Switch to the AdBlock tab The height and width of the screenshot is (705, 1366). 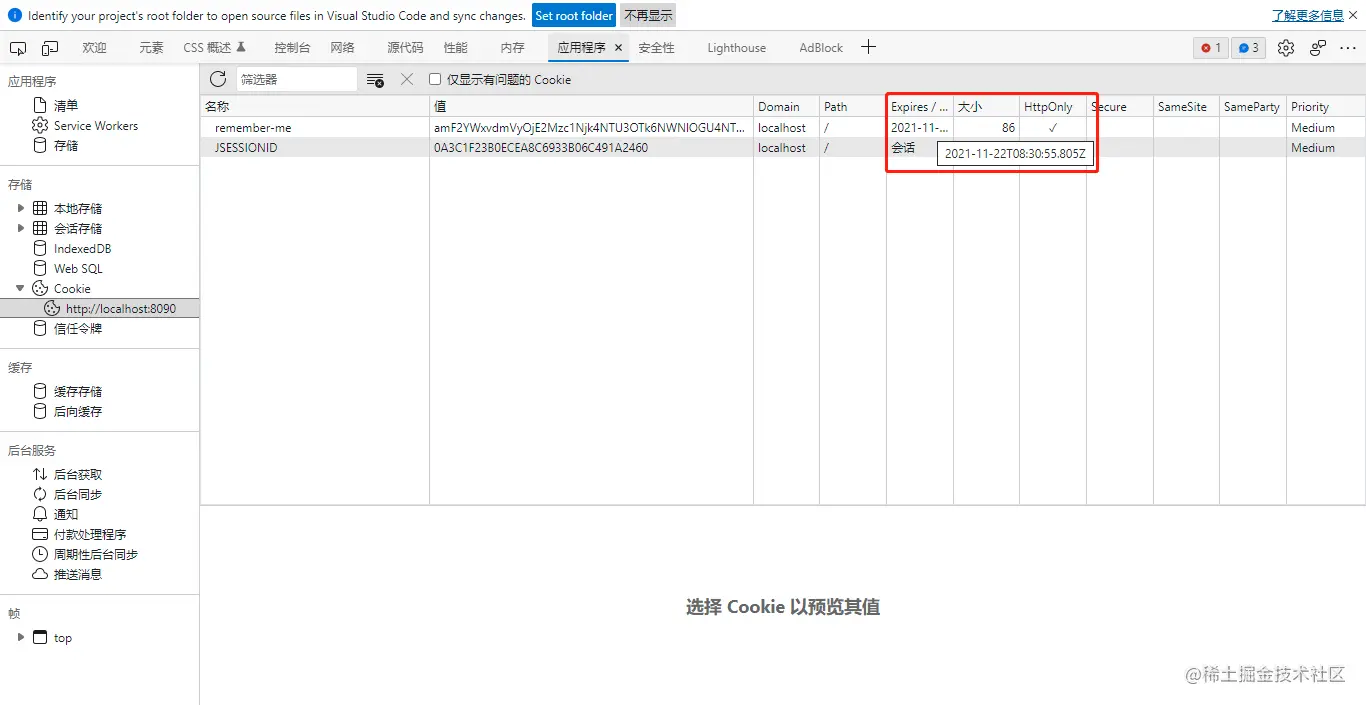click(x=821, y=48)
